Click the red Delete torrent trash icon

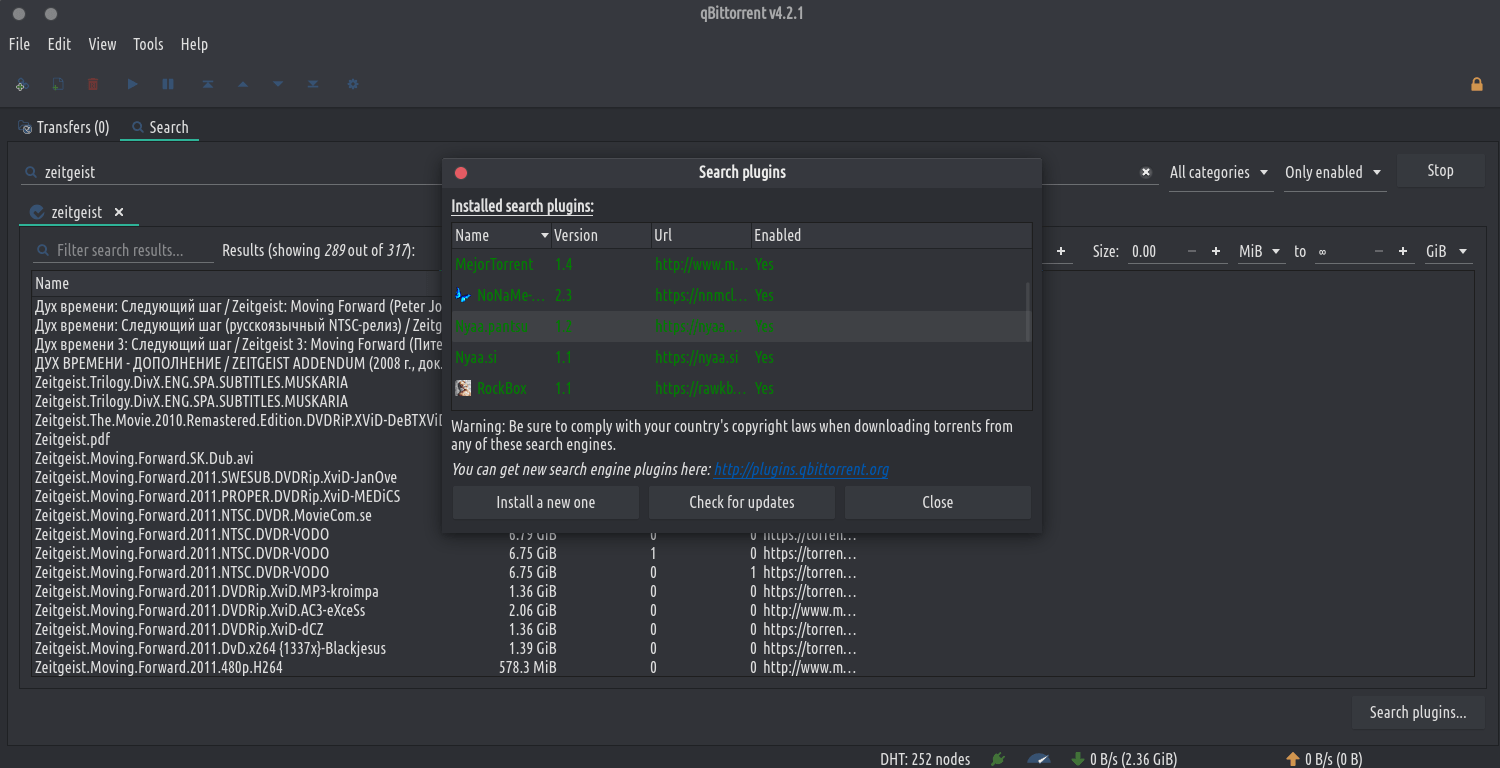click(93, 85)
